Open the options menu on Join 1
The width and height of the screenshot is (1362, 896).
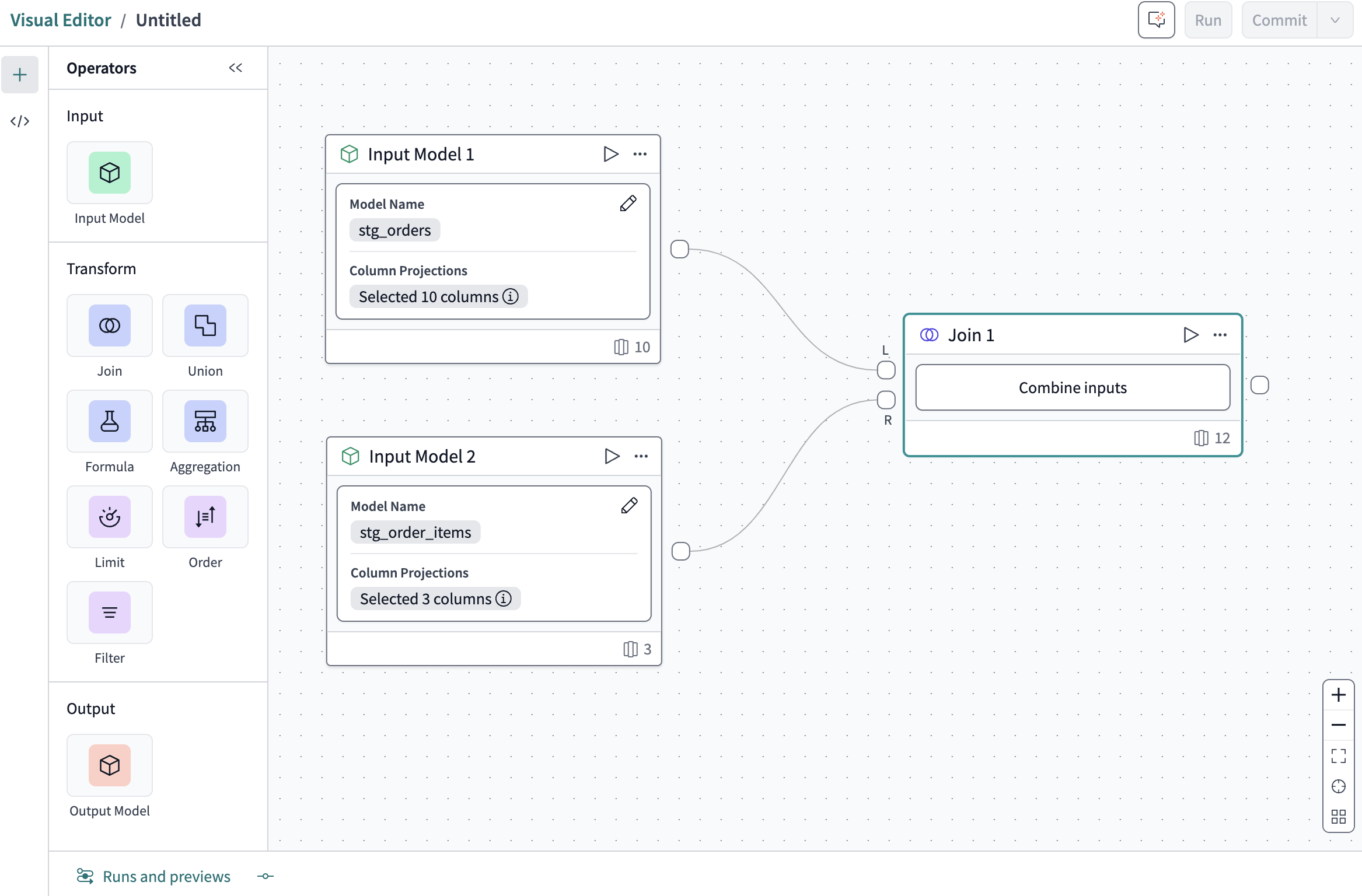pos(1220,334)
